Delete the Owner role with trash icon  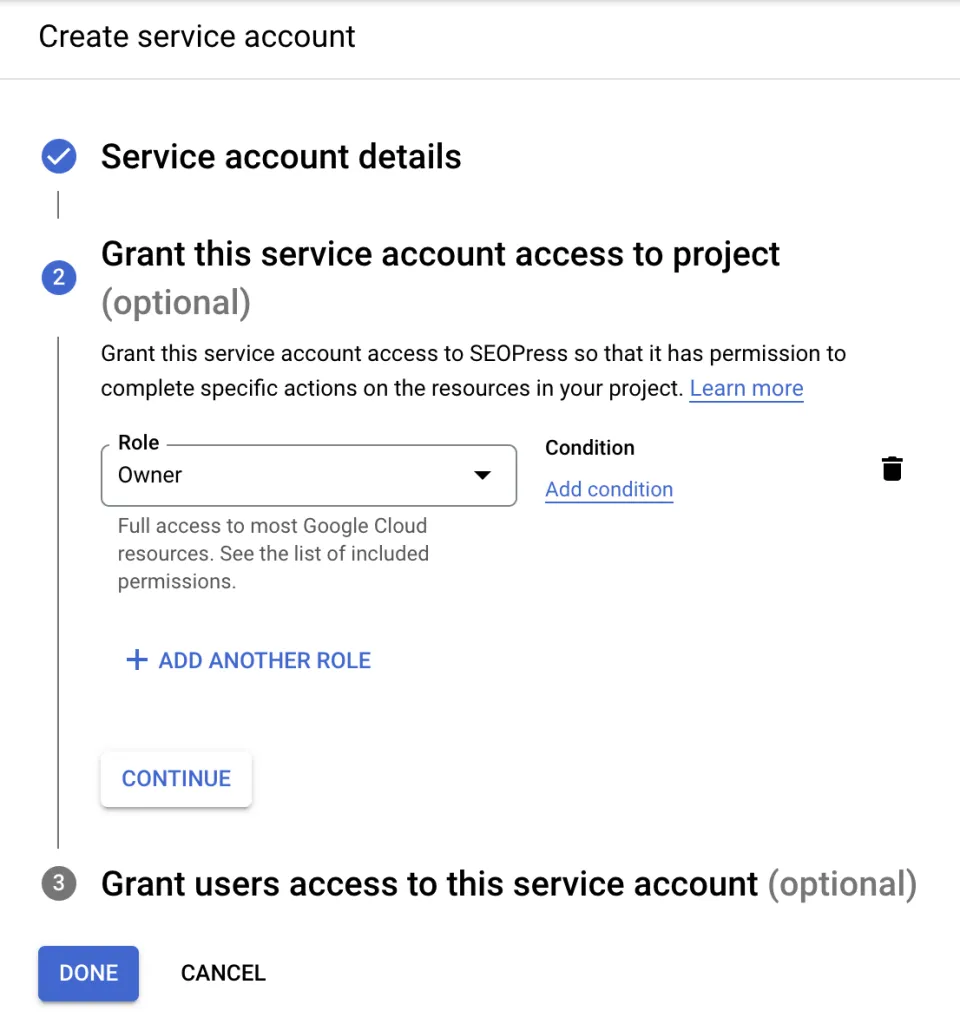[x=892, y=468]
